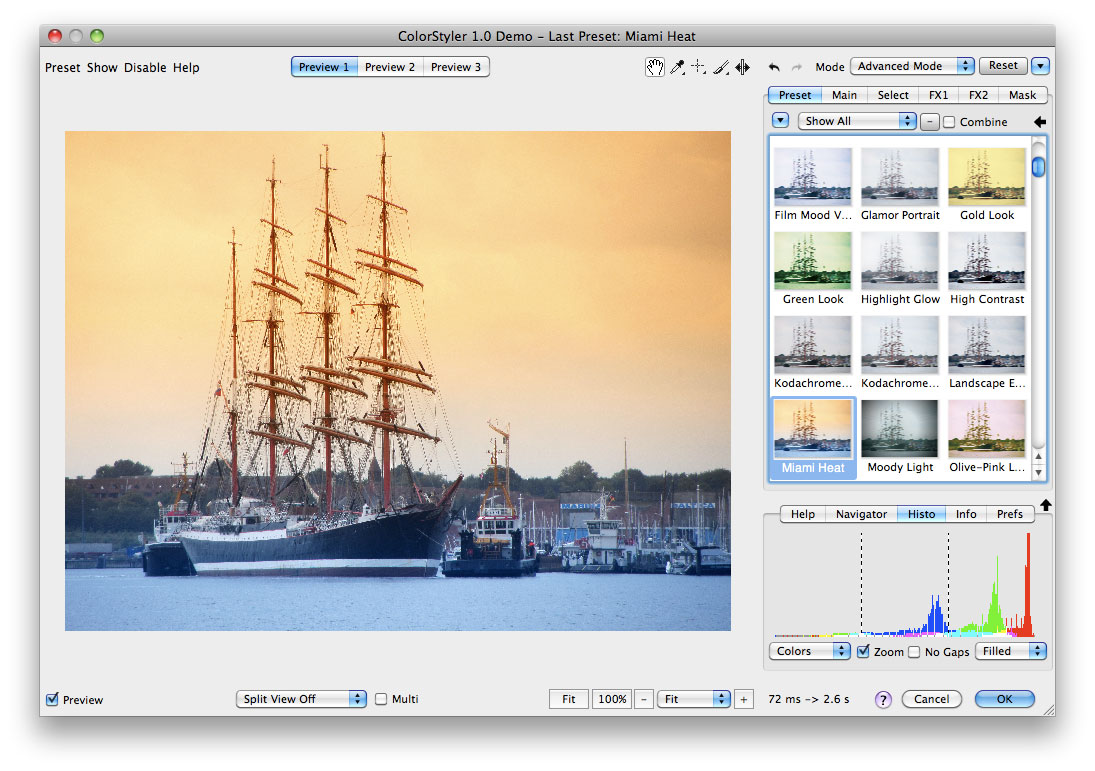
Task: Click the preset list scrollbar thumb
Action: coord(1038,167)
